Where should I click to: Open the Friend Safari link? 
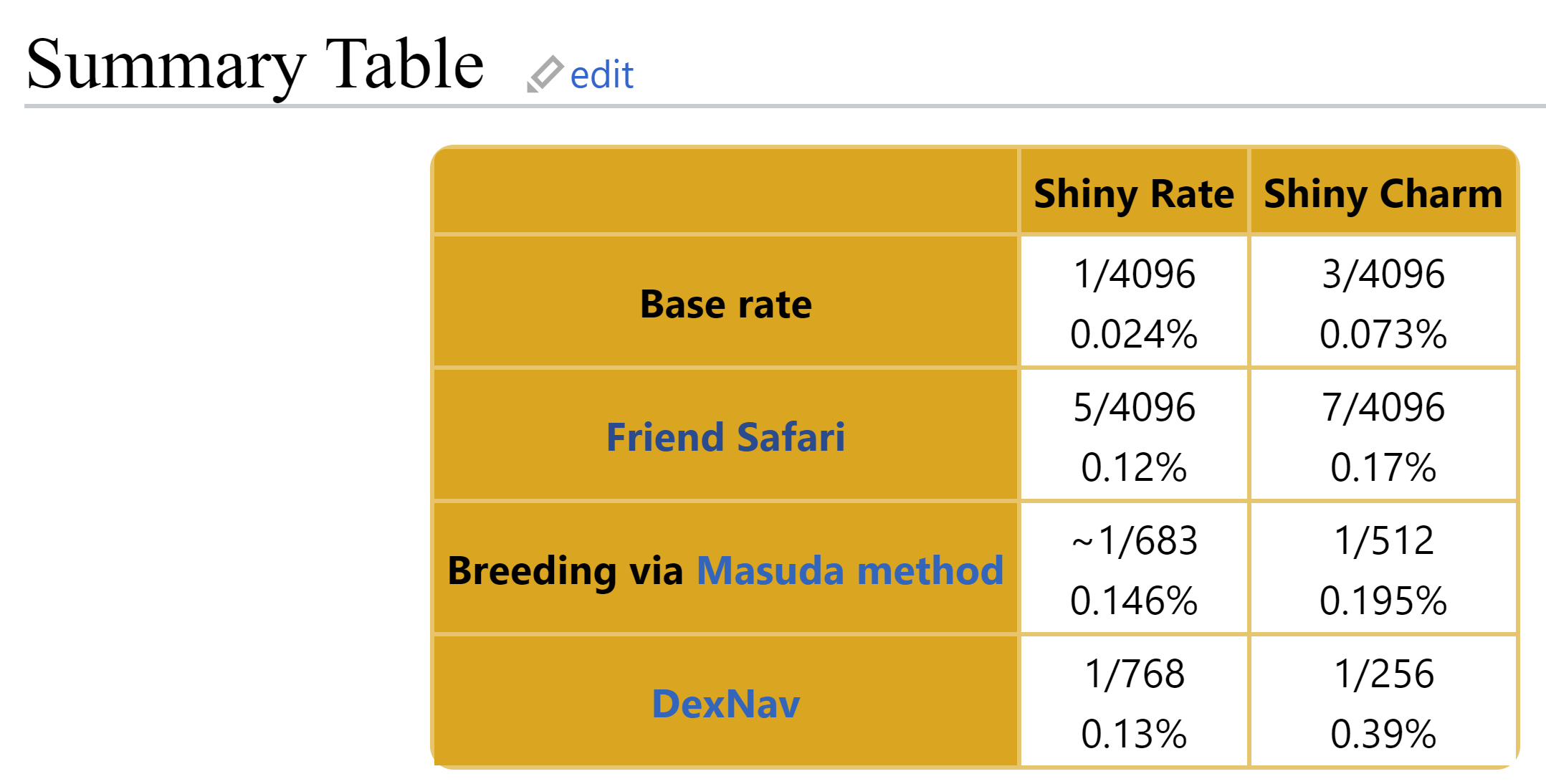click(x=725, y=437)
